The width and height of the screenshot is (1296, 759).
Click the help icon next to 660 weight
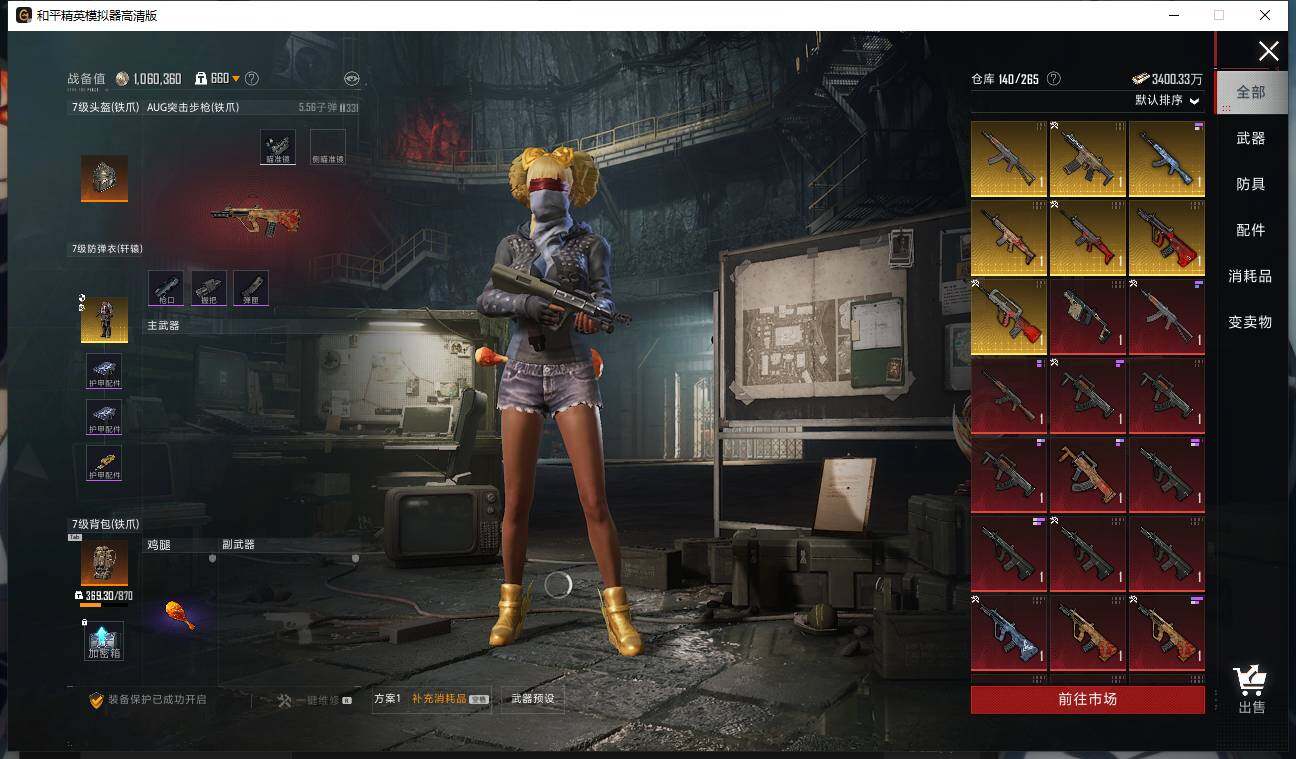(252, 78)
